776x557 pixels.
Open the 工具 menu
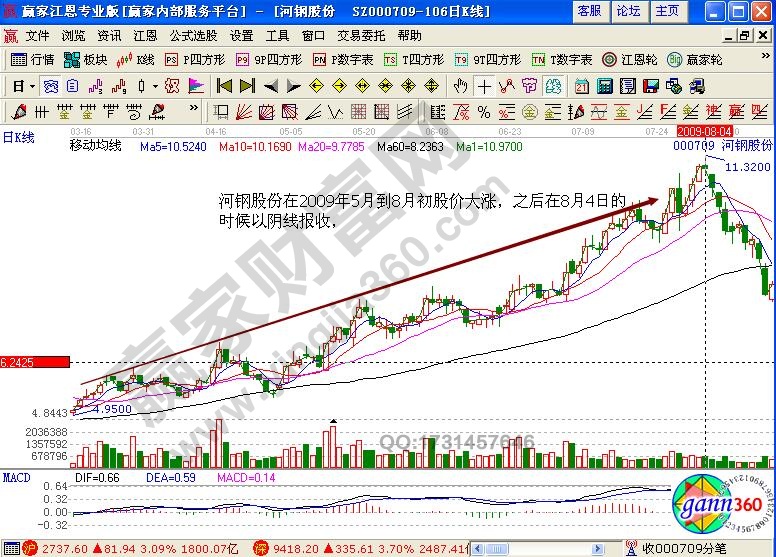pos(277,36)
